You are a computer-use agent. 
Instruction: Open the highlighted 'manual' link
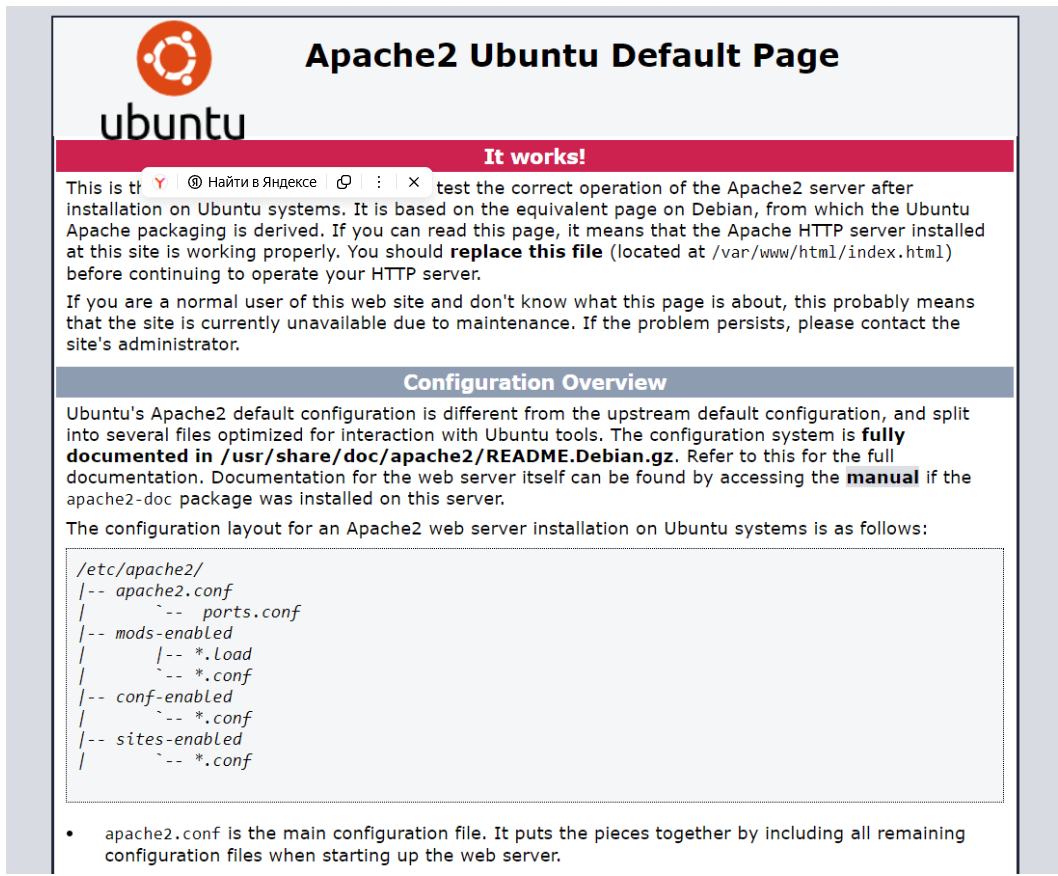click(x=883, y=477)
